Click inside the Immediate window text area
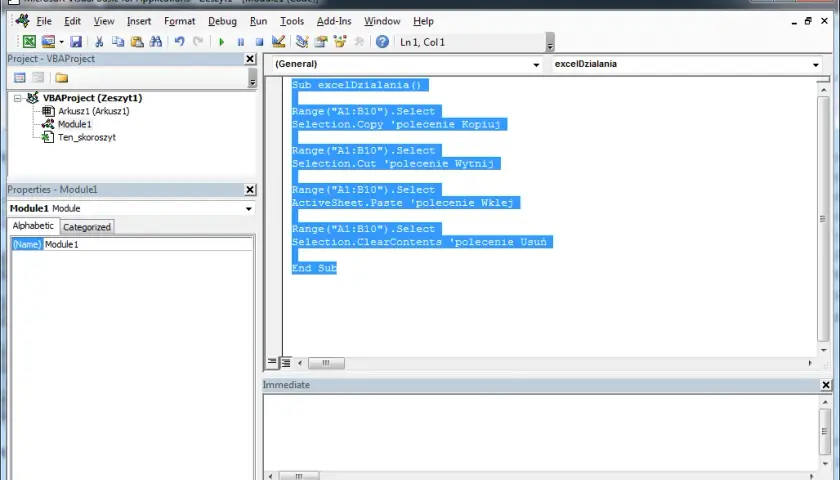Image resolution: width=840 pixels, height=480 pixels. pyautogui.click(x=541, y=433)
